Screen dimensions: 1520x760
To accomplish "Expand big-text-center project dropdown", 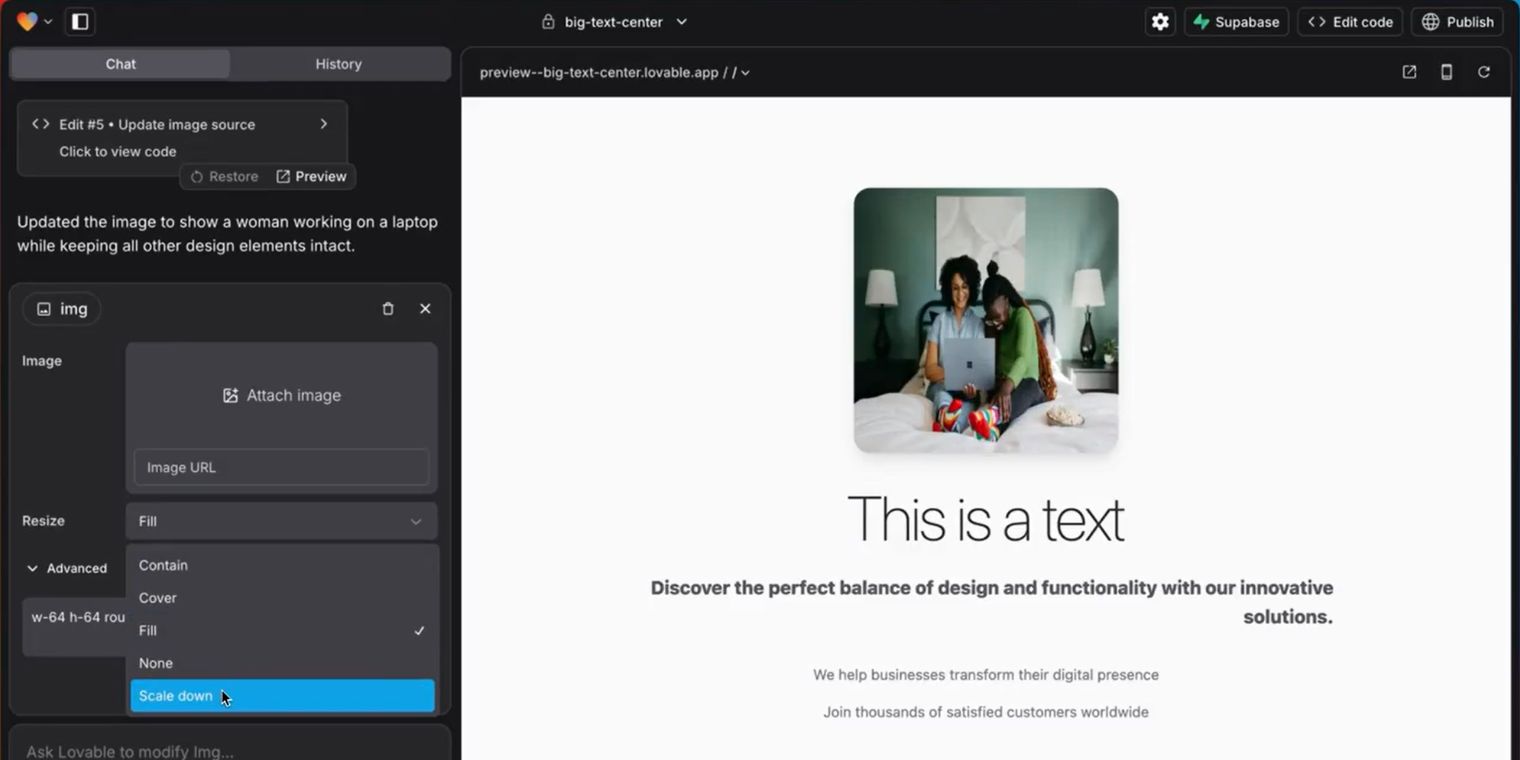I will (614, 22).
